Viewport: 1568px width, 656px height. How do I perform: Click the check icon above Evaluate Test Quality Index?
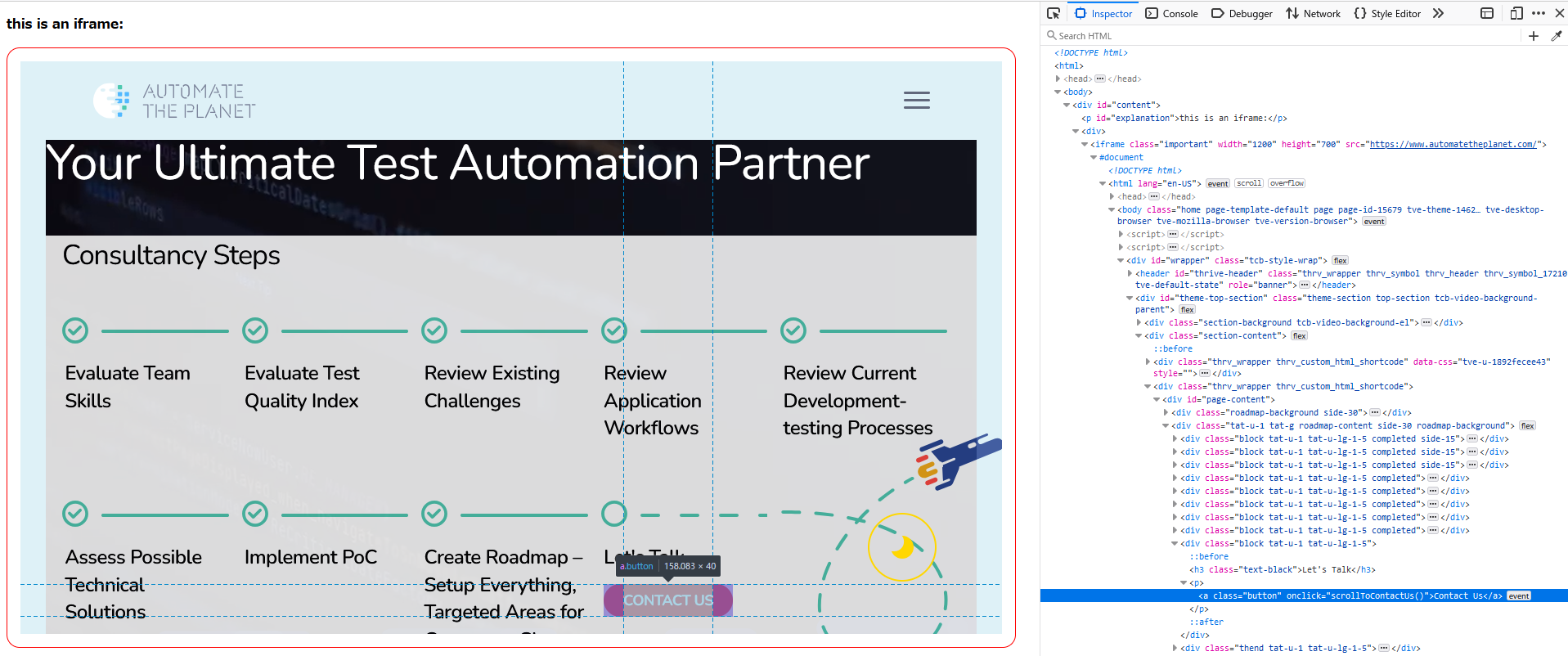[255, 330]
